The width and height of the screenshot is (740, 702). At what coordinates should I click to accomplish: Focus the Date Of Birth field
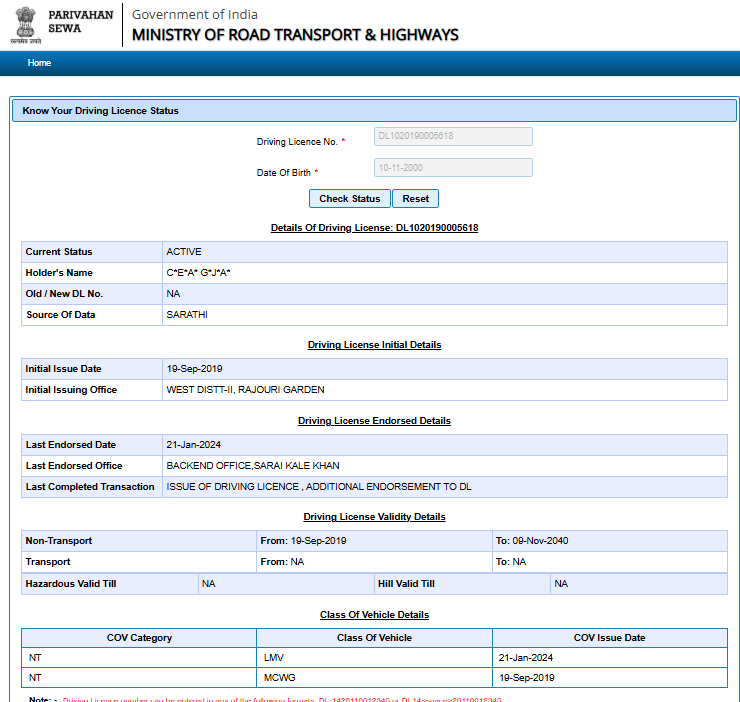(x=453, y=168)
